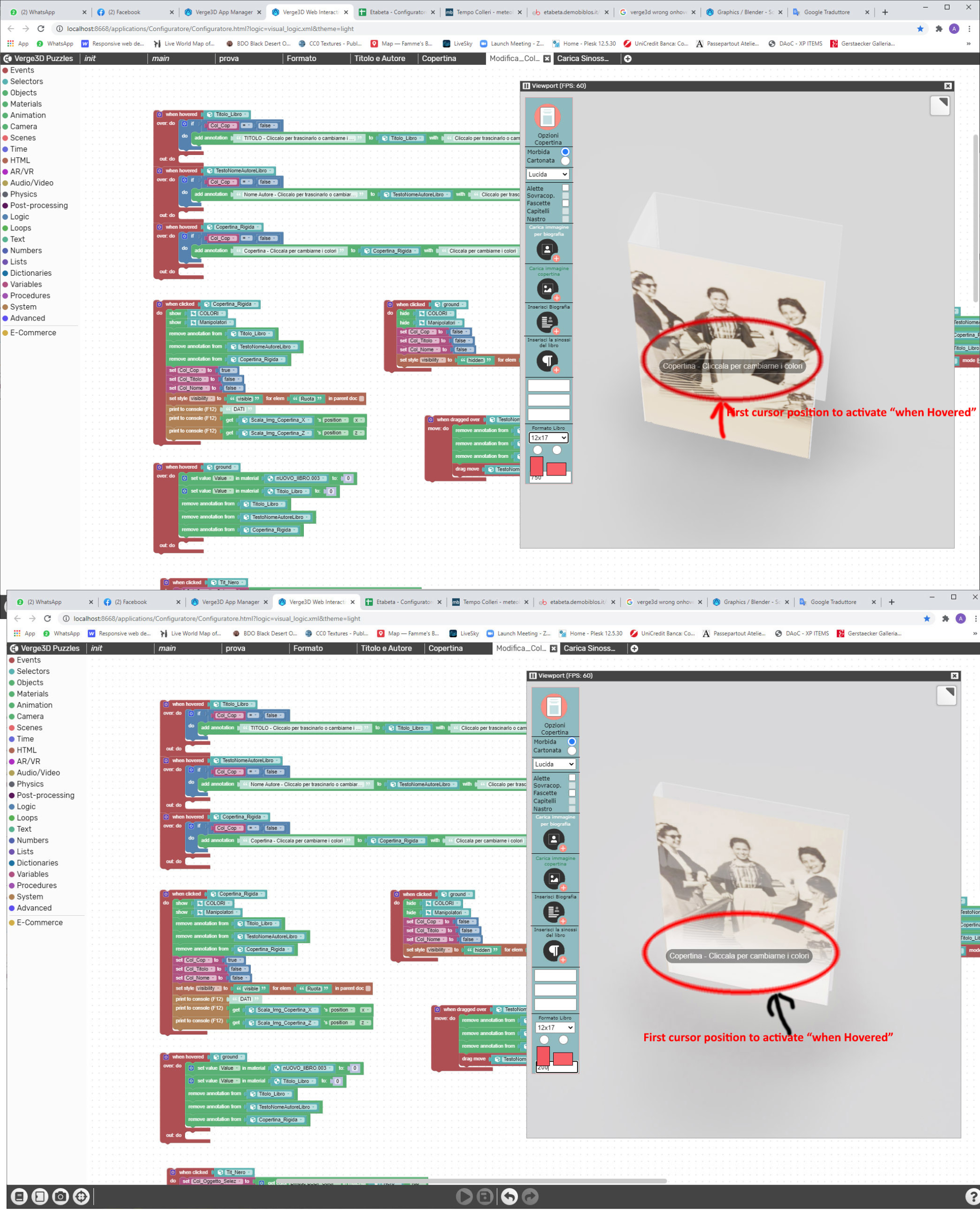980x1221 pixels.
Task: Select the Cartonata radio button in the upper viewport
Action: 565,161
